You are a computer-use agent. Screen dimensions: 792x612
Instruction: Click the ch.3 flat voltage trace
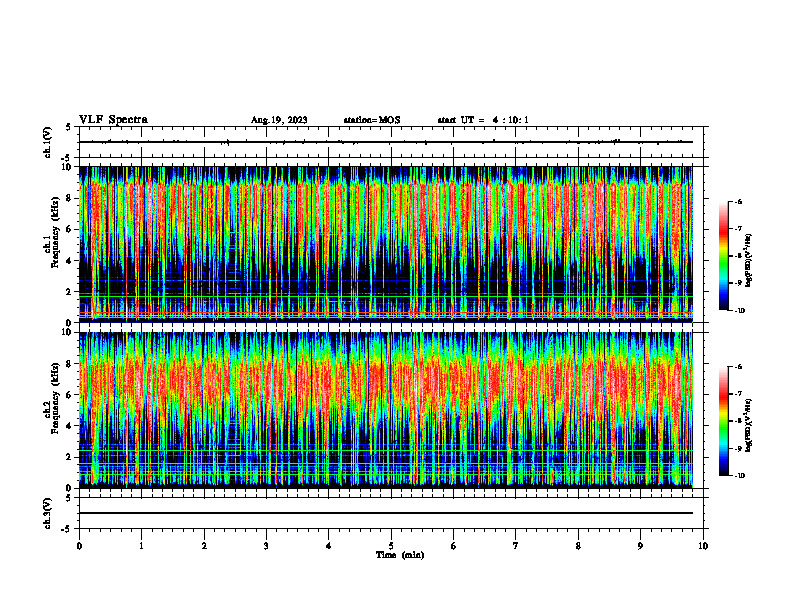pyautogui.click(x=385, y=513)
